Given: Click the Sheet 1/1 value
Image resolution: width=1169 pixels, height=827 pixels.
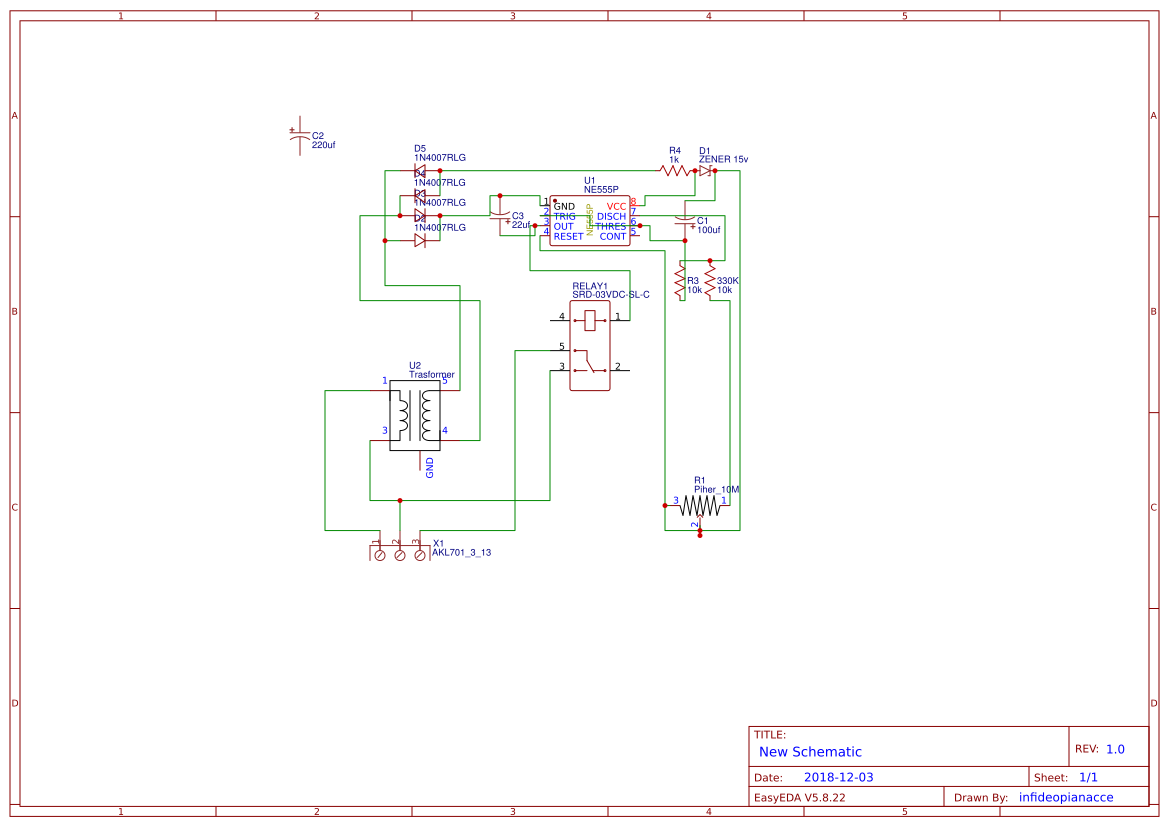Looking at the screenshot, I should coord(1088,777).
